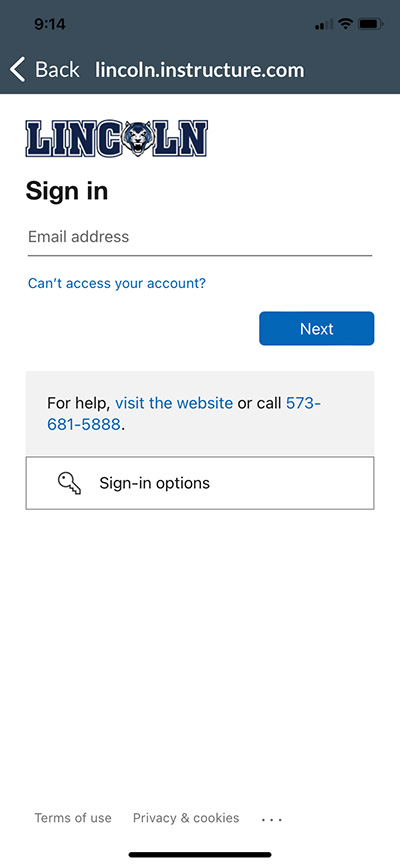Open the "Can't access your account?" link

pyautogui.click(x=117, y=283)
